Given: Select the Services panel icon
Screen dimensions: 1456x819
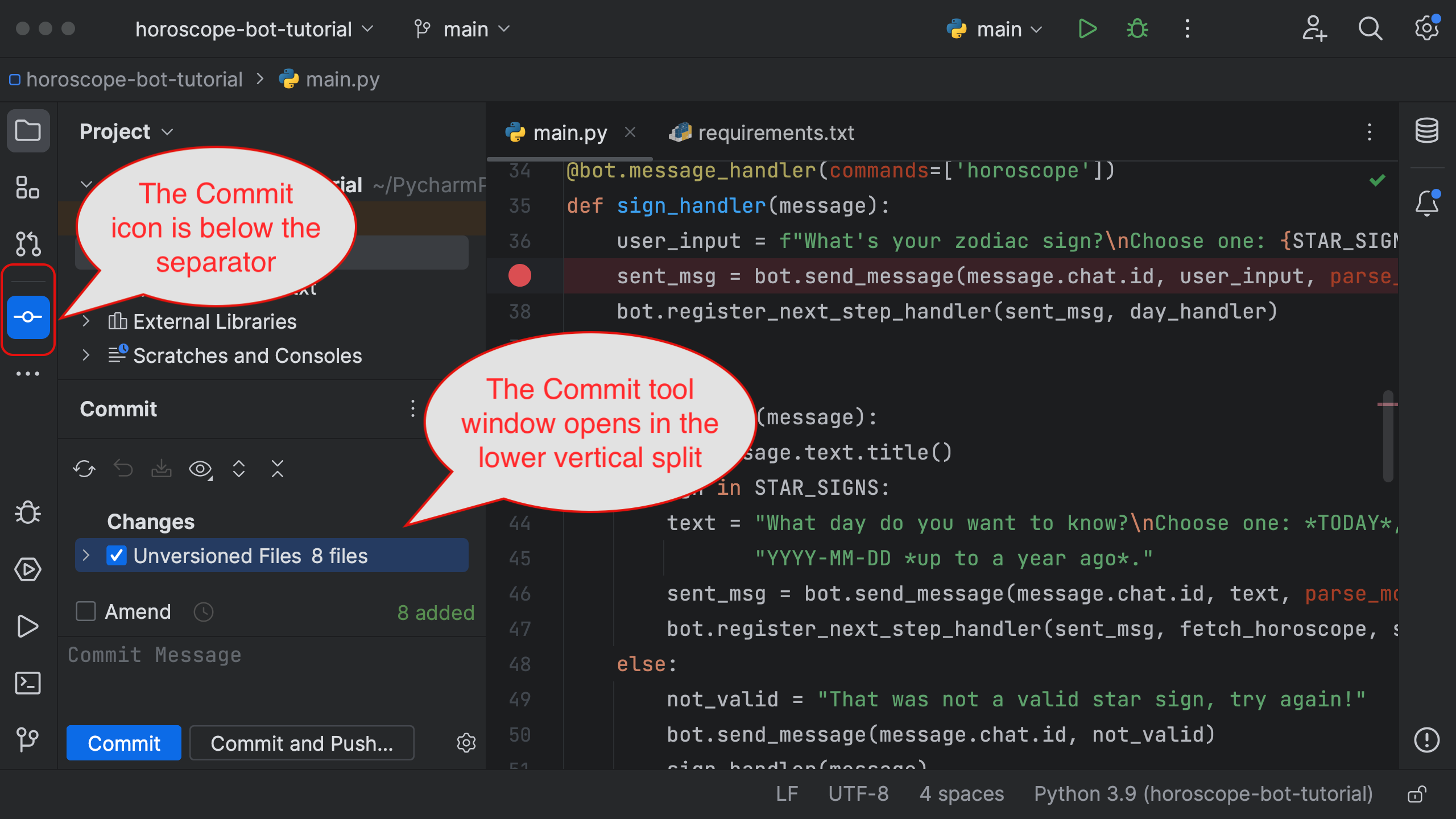Looking at the screenshot, I should 29,569.
